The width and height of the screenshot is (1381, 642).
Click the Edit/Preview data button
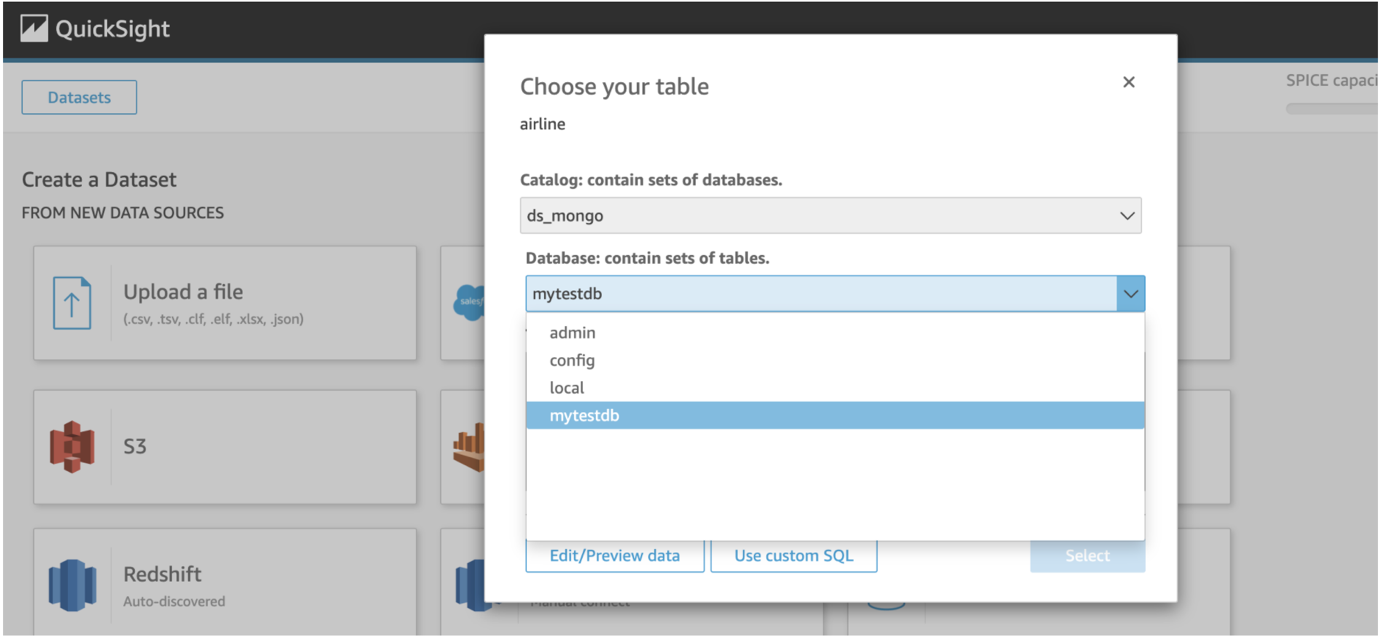click(x=614, y=556)
